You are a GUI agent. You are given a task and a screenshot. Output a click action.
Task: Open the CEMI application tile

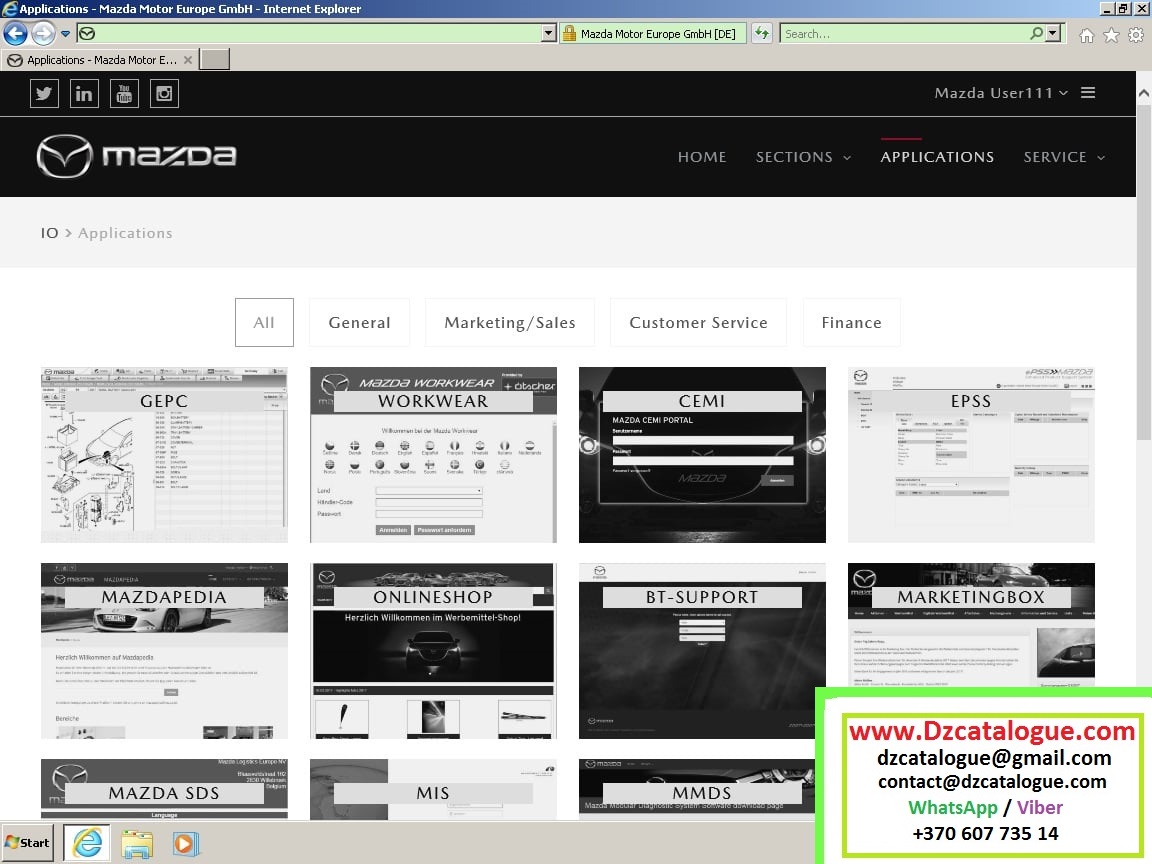tap(702, 455)
